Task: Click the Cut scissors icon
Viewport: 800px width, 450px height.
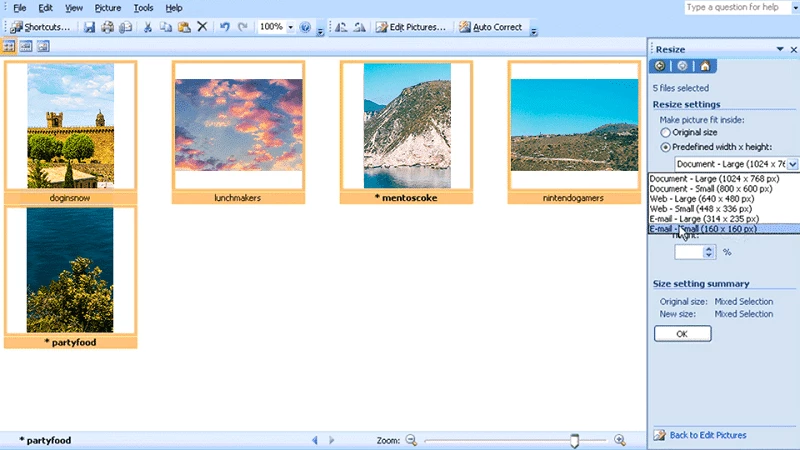Action: (x=149, y=27)
